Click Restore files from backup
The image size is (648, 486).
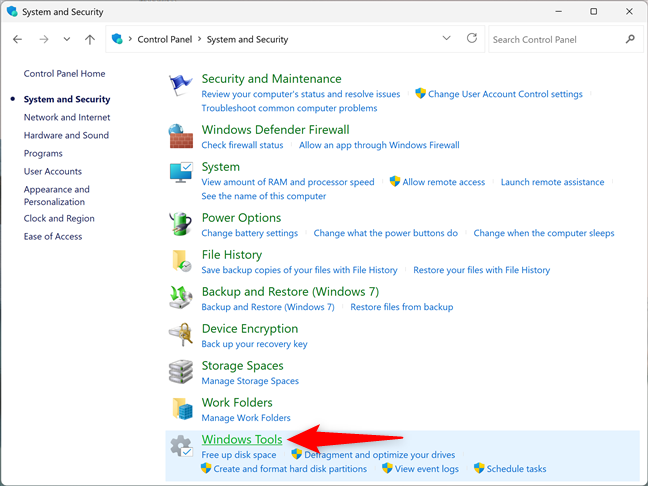coord(402,307)
